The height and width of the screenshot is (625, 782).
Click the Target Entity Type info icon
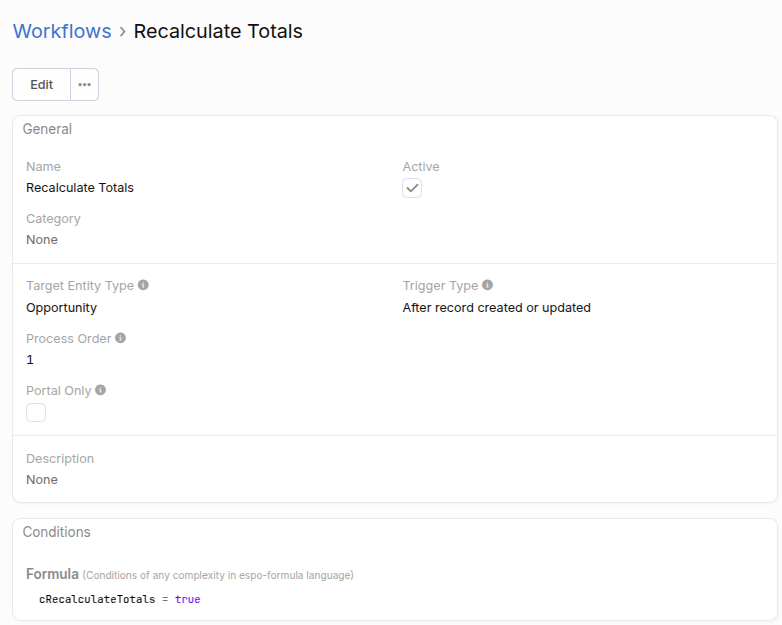143,285
